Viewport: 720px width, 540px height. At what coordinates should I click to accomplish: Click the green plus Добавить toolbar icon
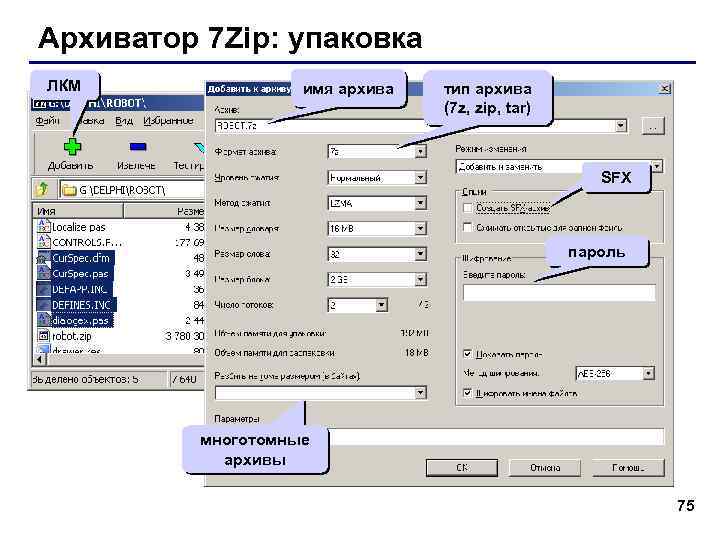tap(72, 147)
